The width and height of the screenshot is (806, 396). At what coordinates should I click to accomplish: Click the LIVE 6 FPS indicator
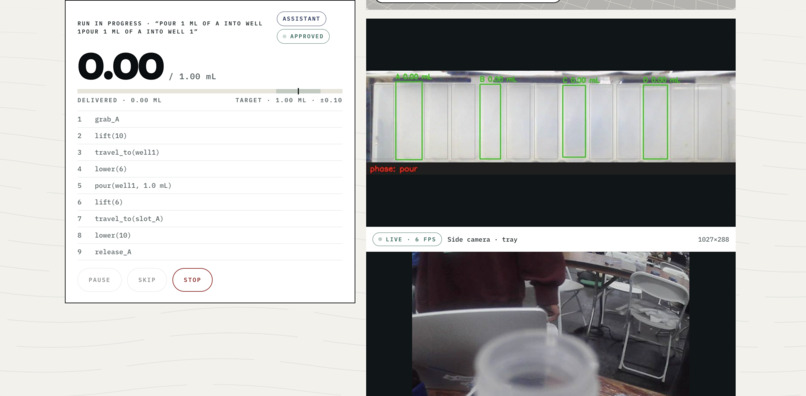[407, 239]
